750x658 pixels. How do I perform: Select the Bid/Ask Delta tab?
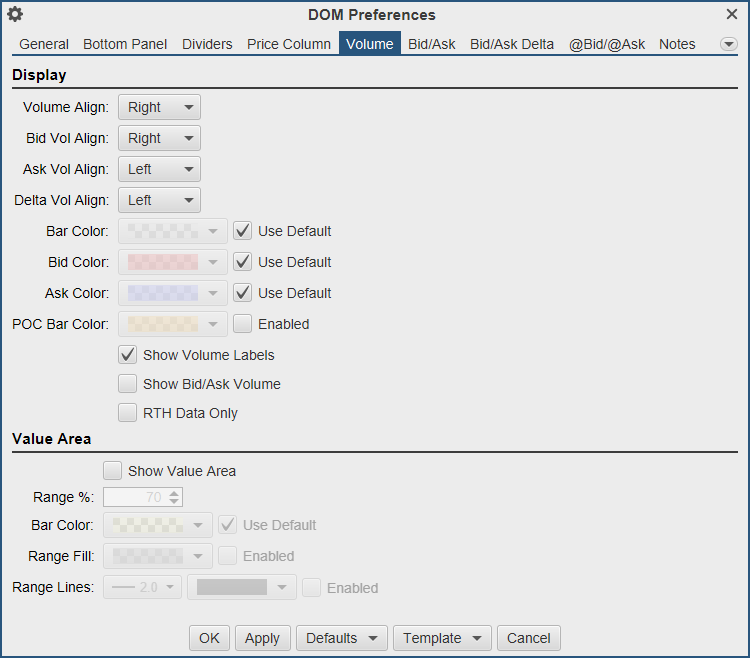[x=511, y=44]
